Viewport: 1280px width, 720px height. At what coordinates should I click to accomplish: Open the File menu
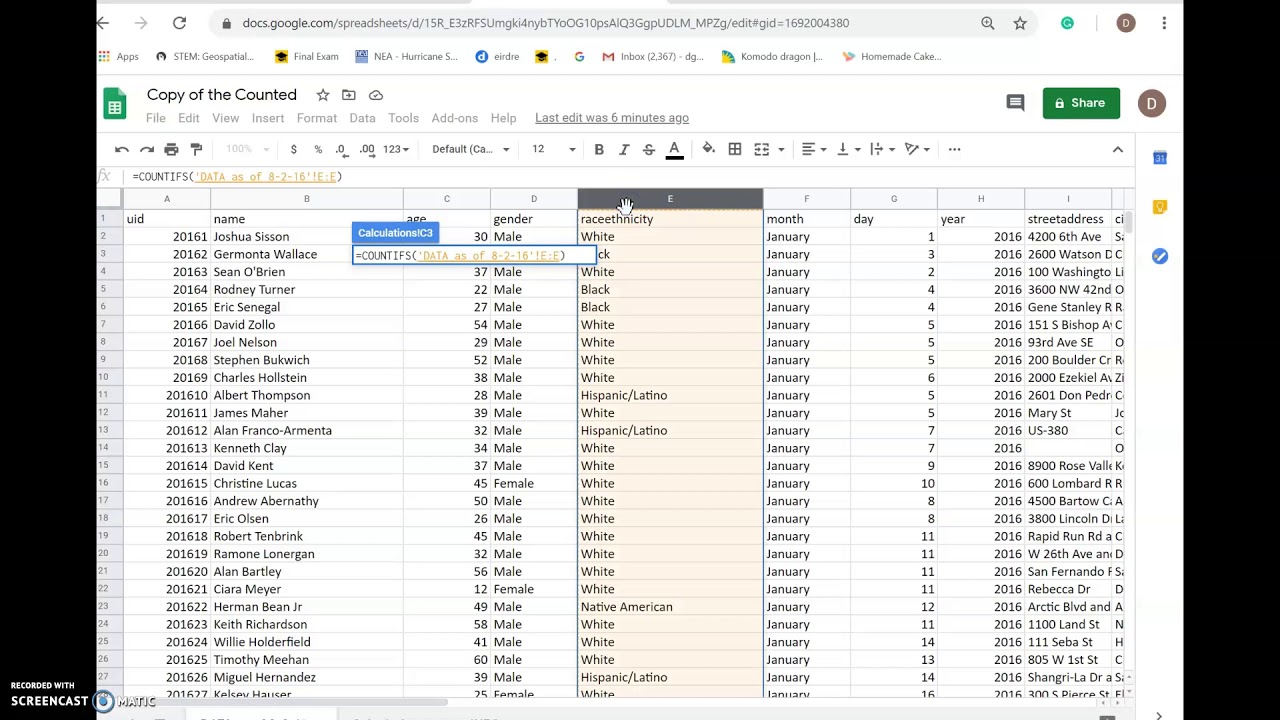click(x=156, y=118)
